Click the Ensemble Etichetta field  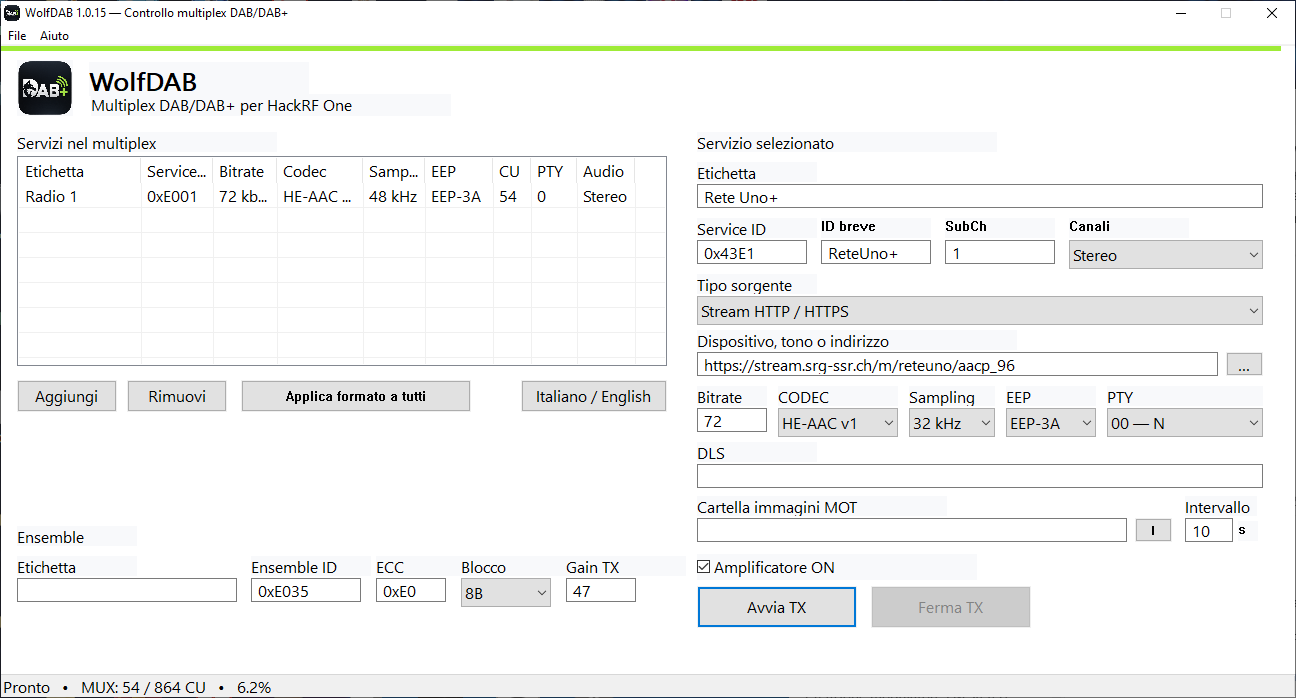[127, 590]
